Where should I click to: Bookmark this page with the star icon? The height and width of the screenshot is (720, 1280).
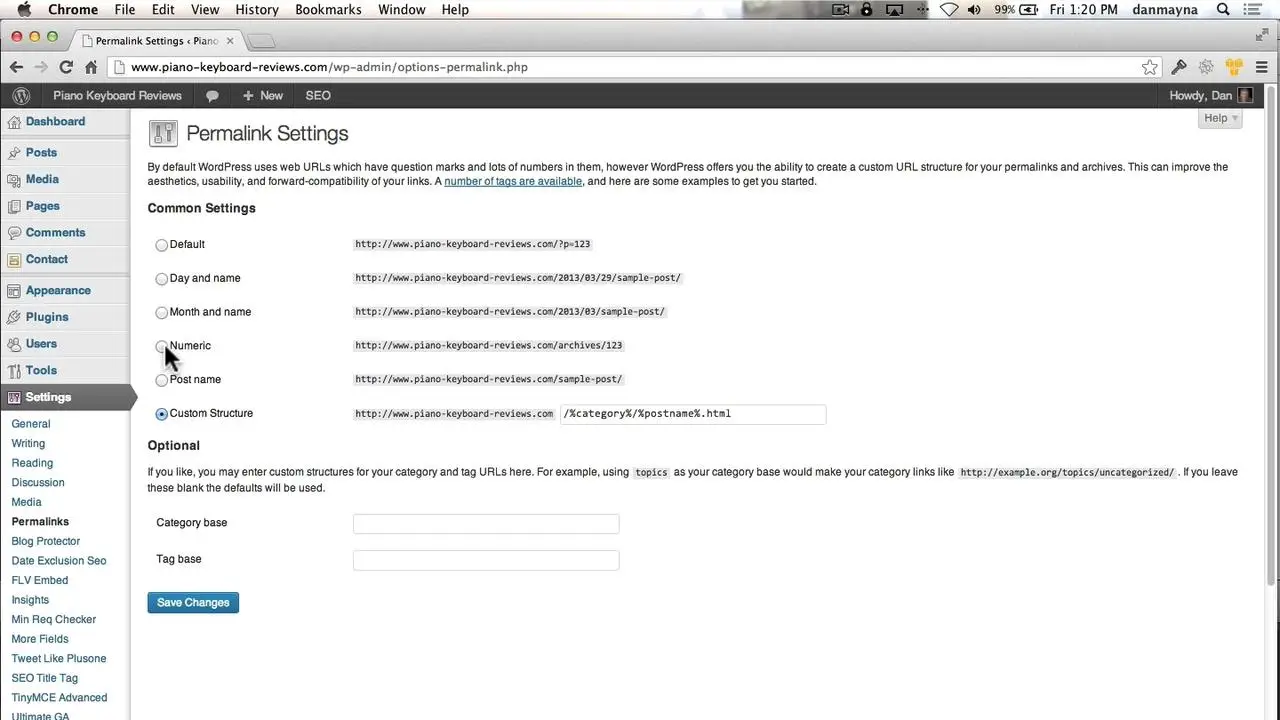click(1150, 67)
